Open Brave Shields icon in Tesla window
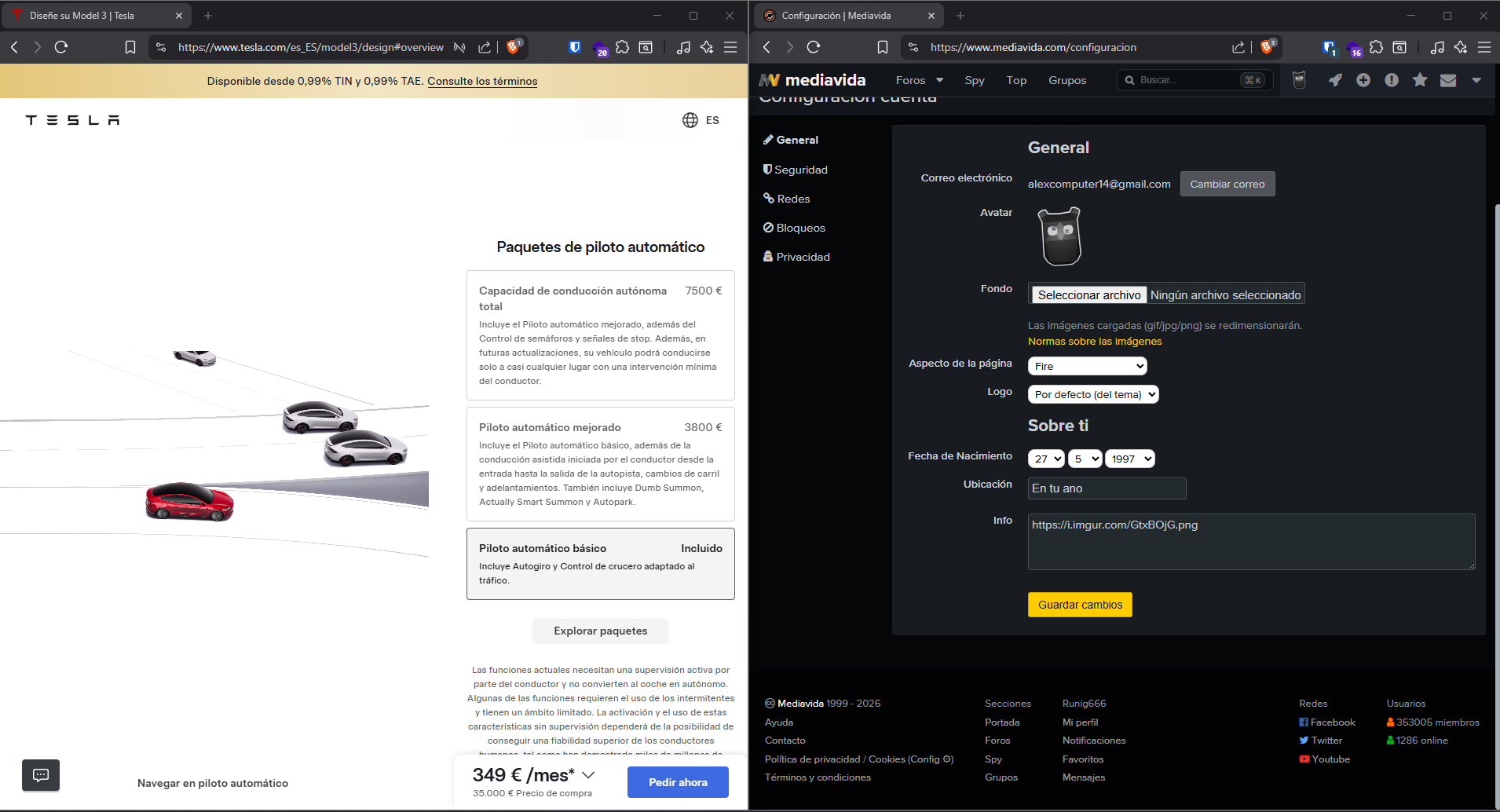Viewport: 1500px width, 812px height. 514,47
